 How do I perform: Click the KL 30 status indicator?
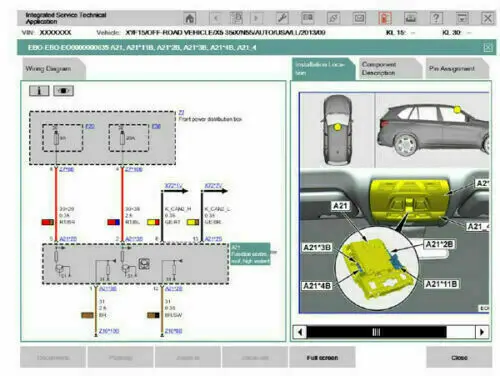457,33
